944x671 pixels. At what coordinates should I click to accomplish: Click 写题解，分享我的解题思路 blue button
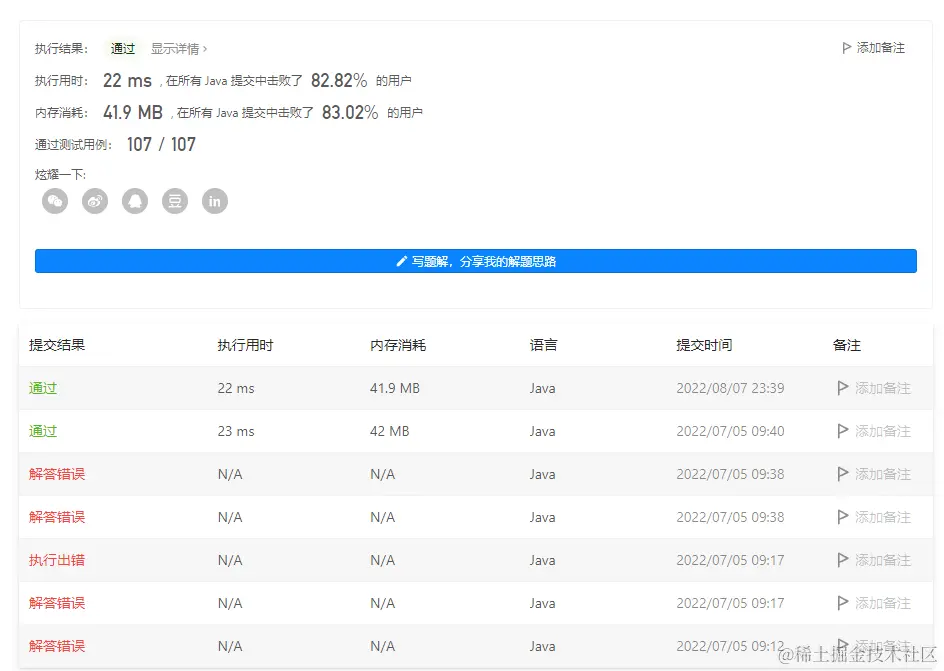click(x=476, y=261)
